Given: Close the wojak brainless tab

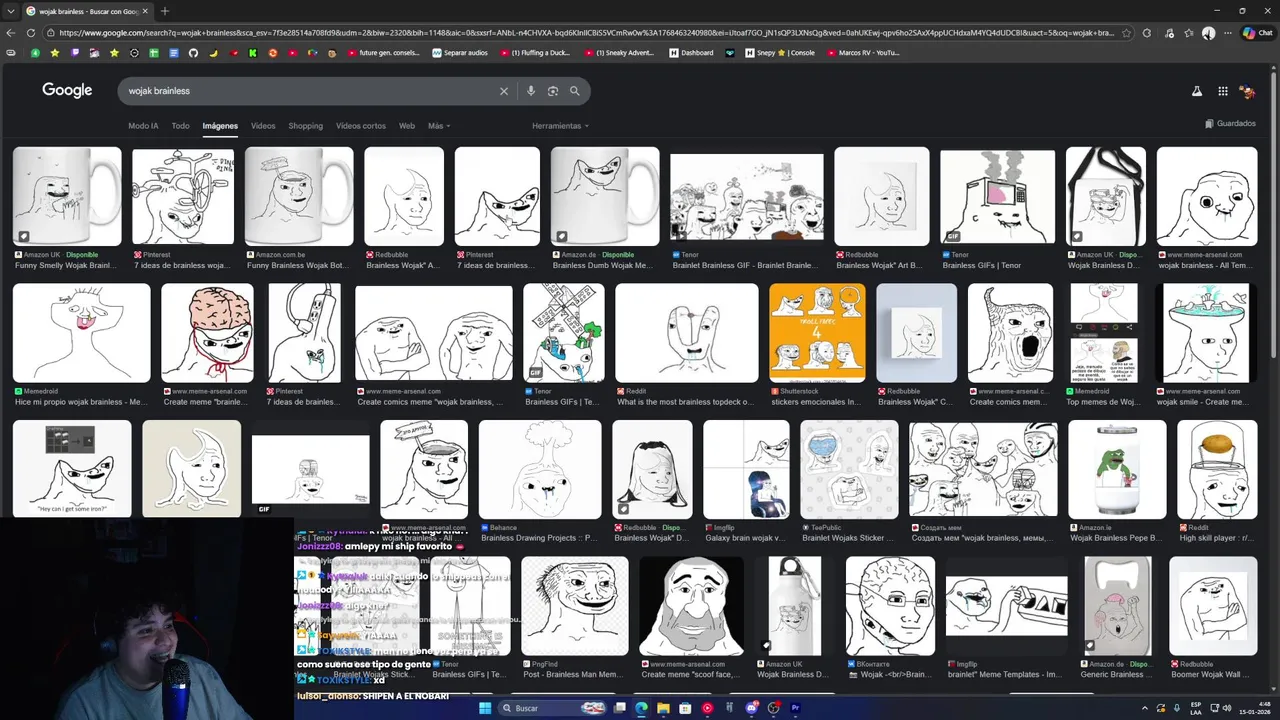Looking at the screenshot, I should tap(145, 11).
